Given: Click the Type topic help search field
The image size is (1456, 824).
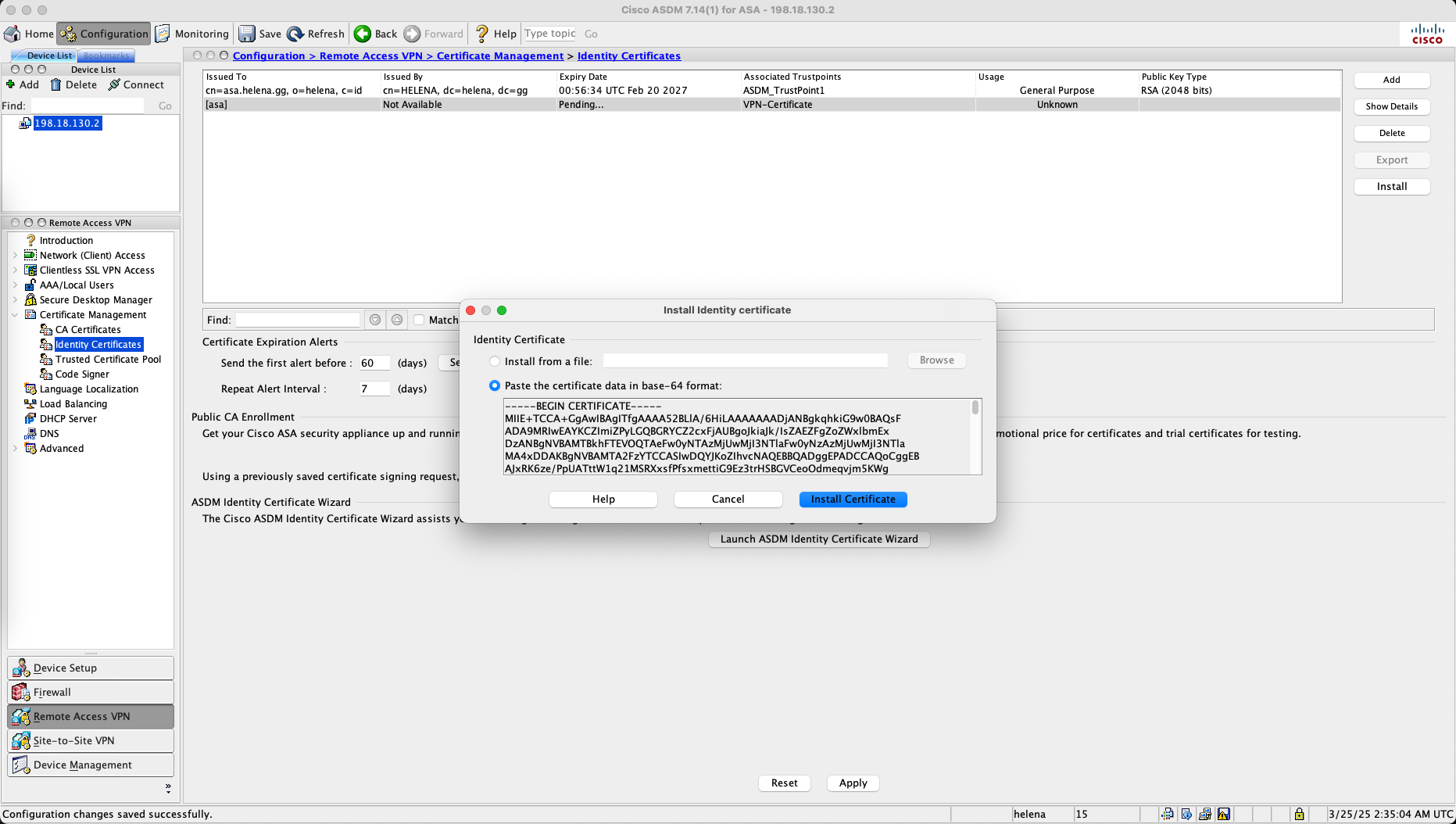Looking at the screenshot, I should click(550, 34).
